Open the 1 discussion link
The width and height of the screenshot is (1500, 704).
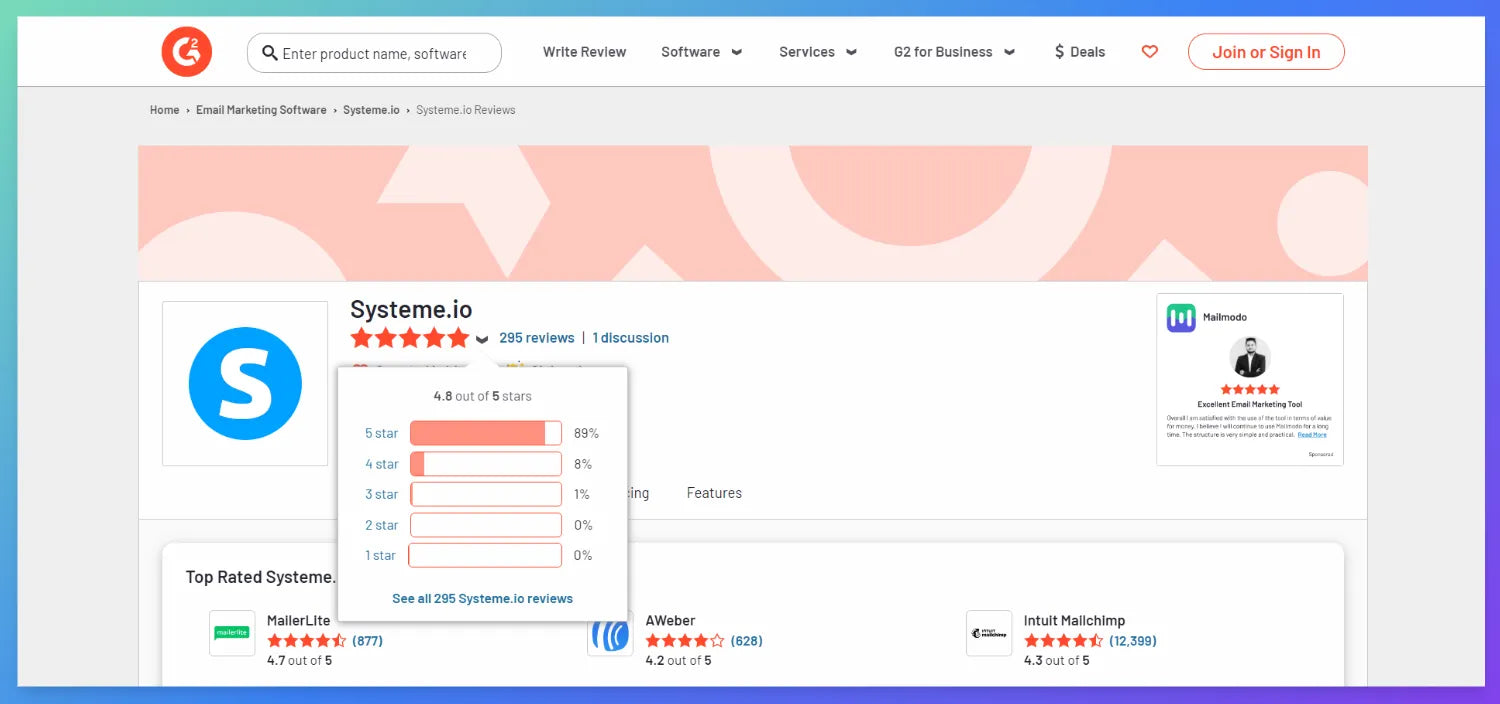coord(631,338)
